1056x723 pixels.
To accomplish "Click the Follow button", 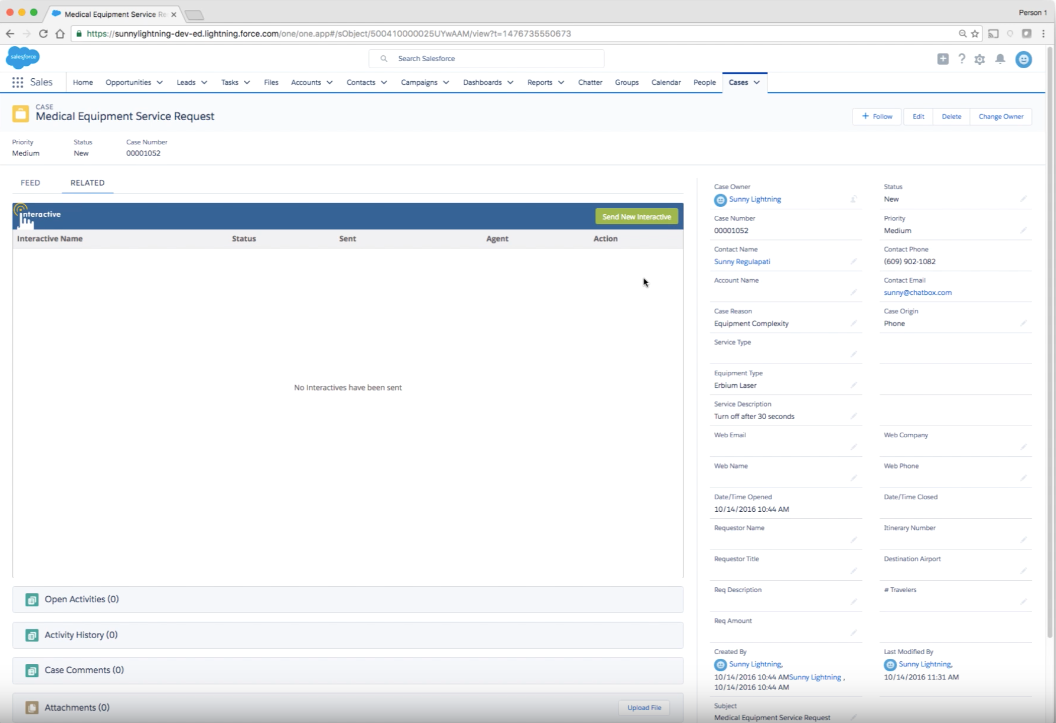I will point(877,116).
